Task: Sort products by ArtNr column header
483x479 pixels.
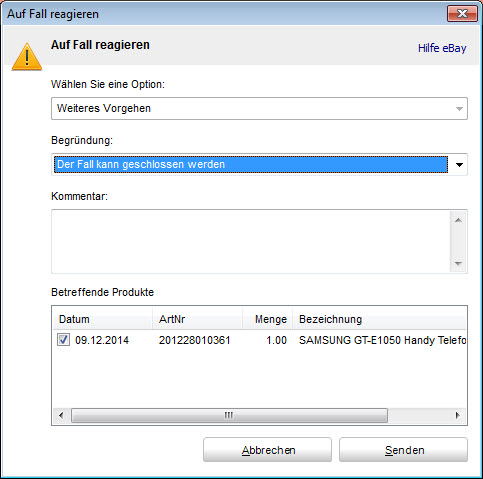Action: pos(197,319)
